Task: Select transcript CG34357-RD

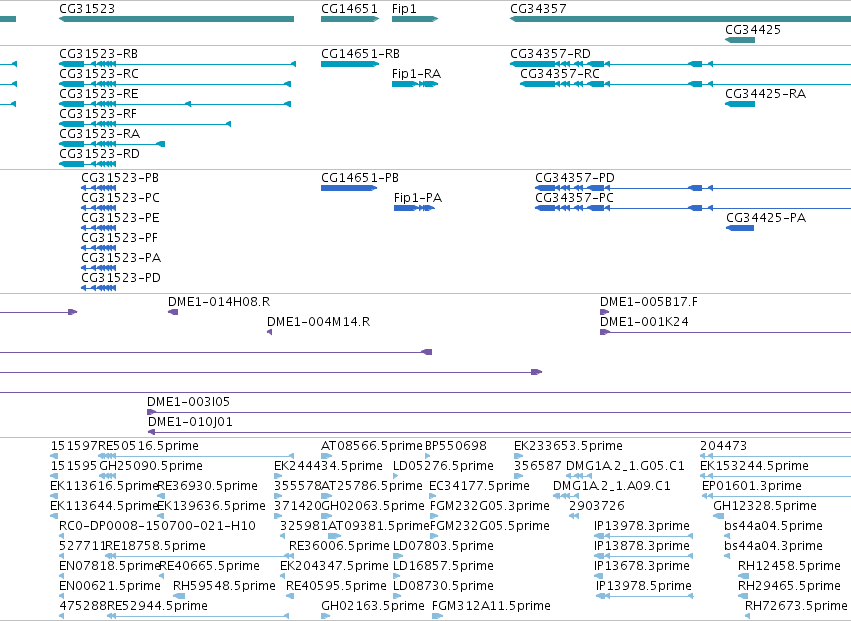Action: (x=550, y=54)
